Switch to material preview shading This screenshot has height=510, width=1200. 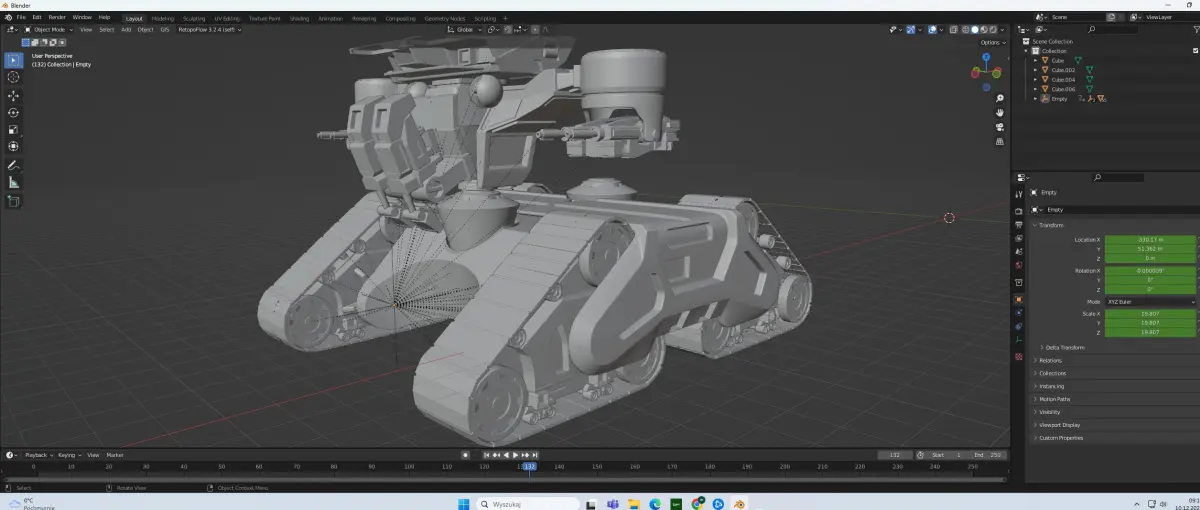985,29
